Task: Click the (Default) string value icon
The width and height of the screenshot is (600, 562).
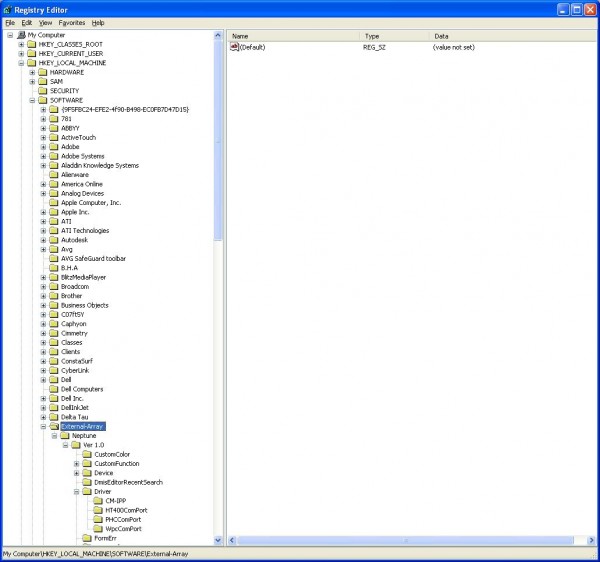Action: click(234, 47)
